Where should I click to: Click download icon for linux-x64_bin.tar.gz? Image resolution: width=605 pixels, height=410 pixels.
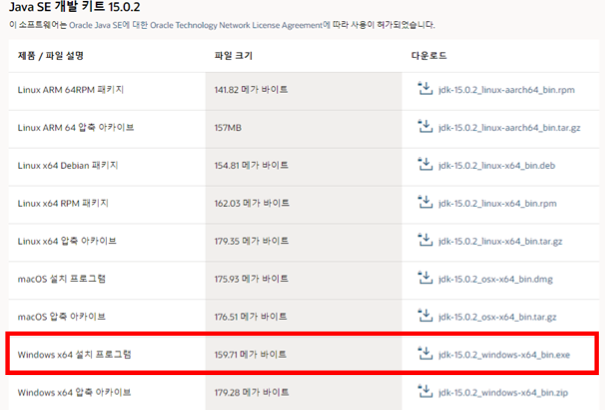[426, 240]
